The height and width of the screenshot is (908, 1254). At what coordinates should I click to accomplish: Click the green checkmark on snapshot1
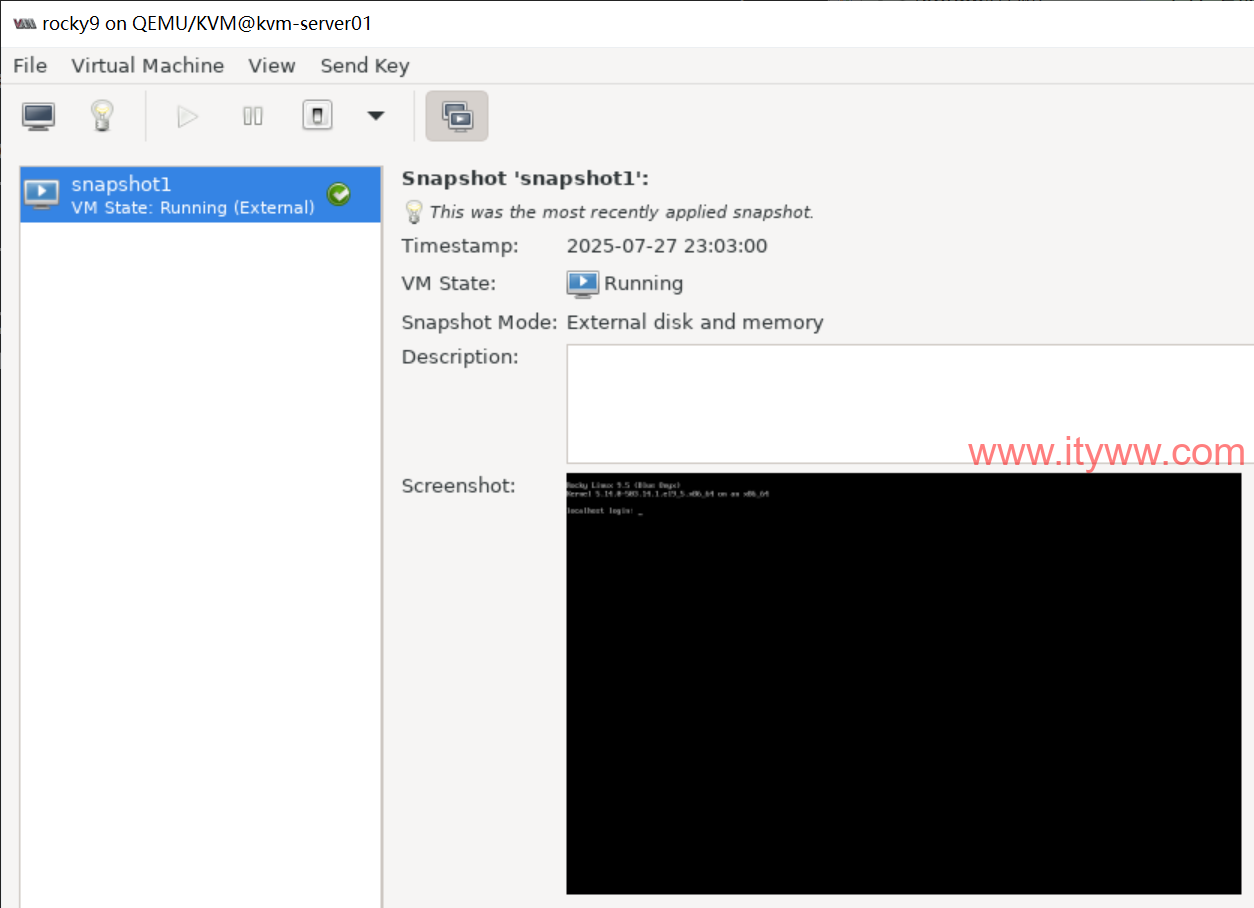(339, 194)
